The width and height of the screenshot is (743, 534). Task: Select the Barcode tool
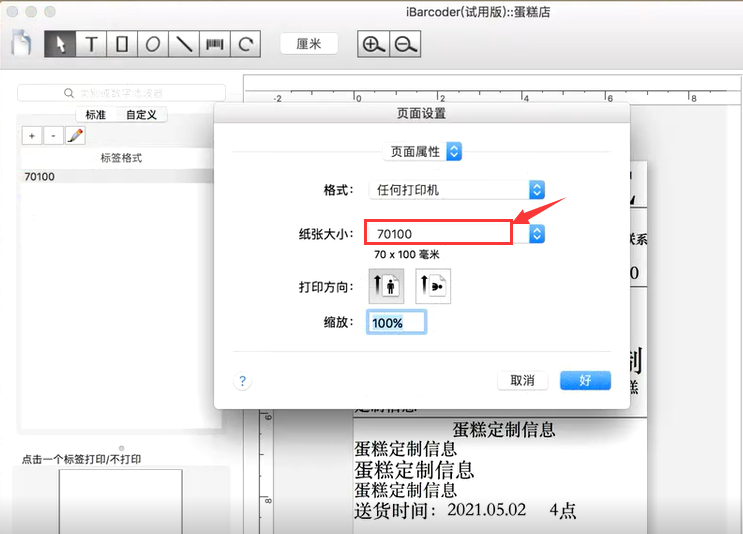click(215, 44)
